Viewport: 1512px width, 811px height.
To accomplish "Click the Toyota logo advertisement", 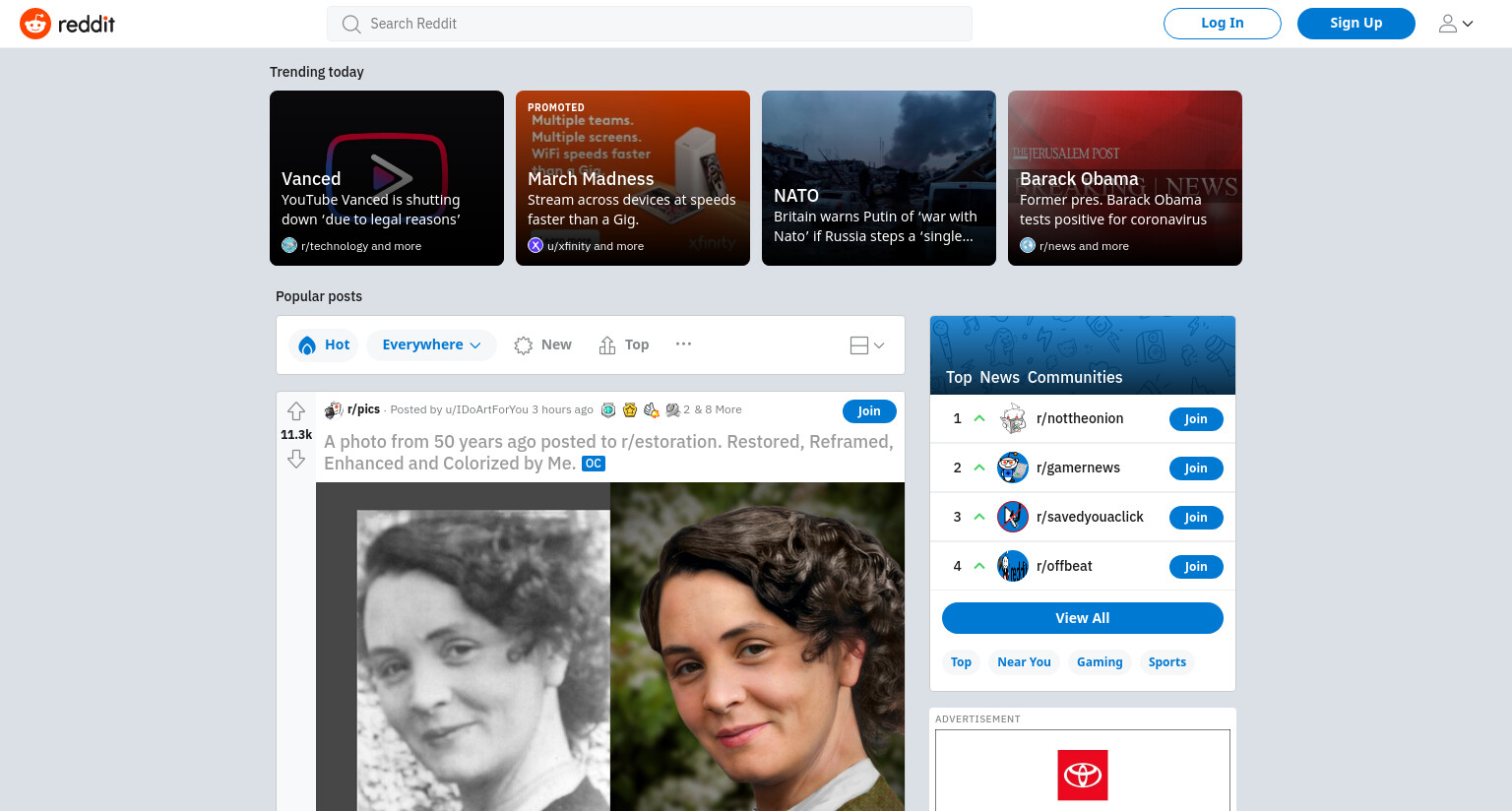I will pyautogui.click(x=1083, y=775).
